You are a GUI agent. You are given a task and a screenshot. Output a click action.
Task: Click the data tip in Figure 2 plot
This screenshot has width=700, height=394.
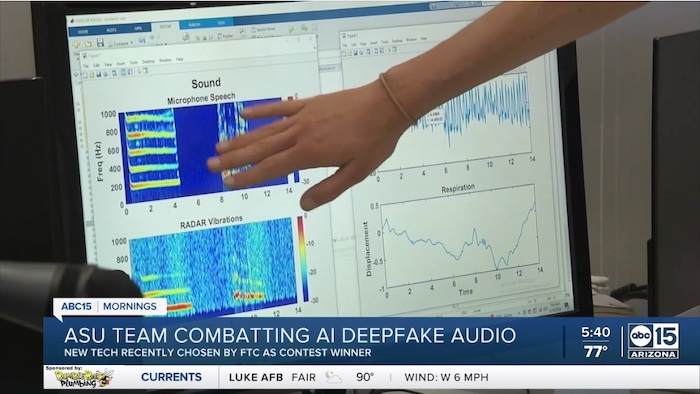[x=434, y=117]
